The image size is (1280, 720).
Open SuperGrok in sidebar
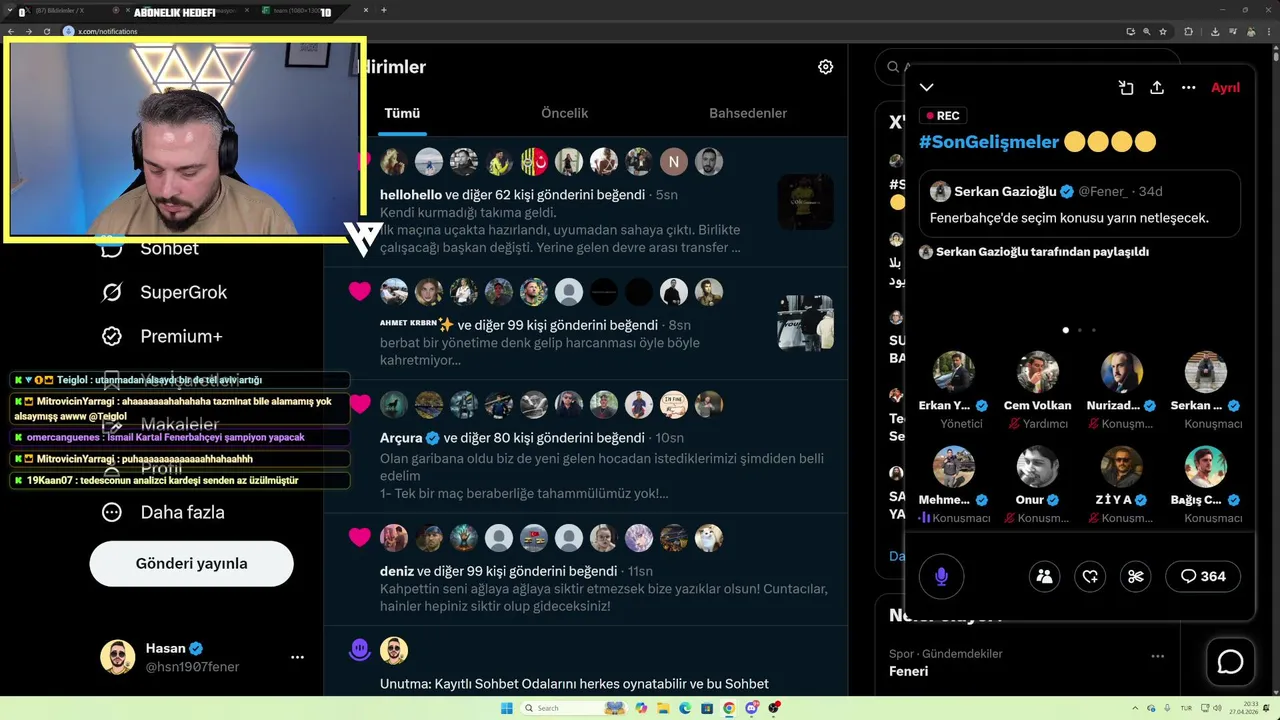[164, 292]
